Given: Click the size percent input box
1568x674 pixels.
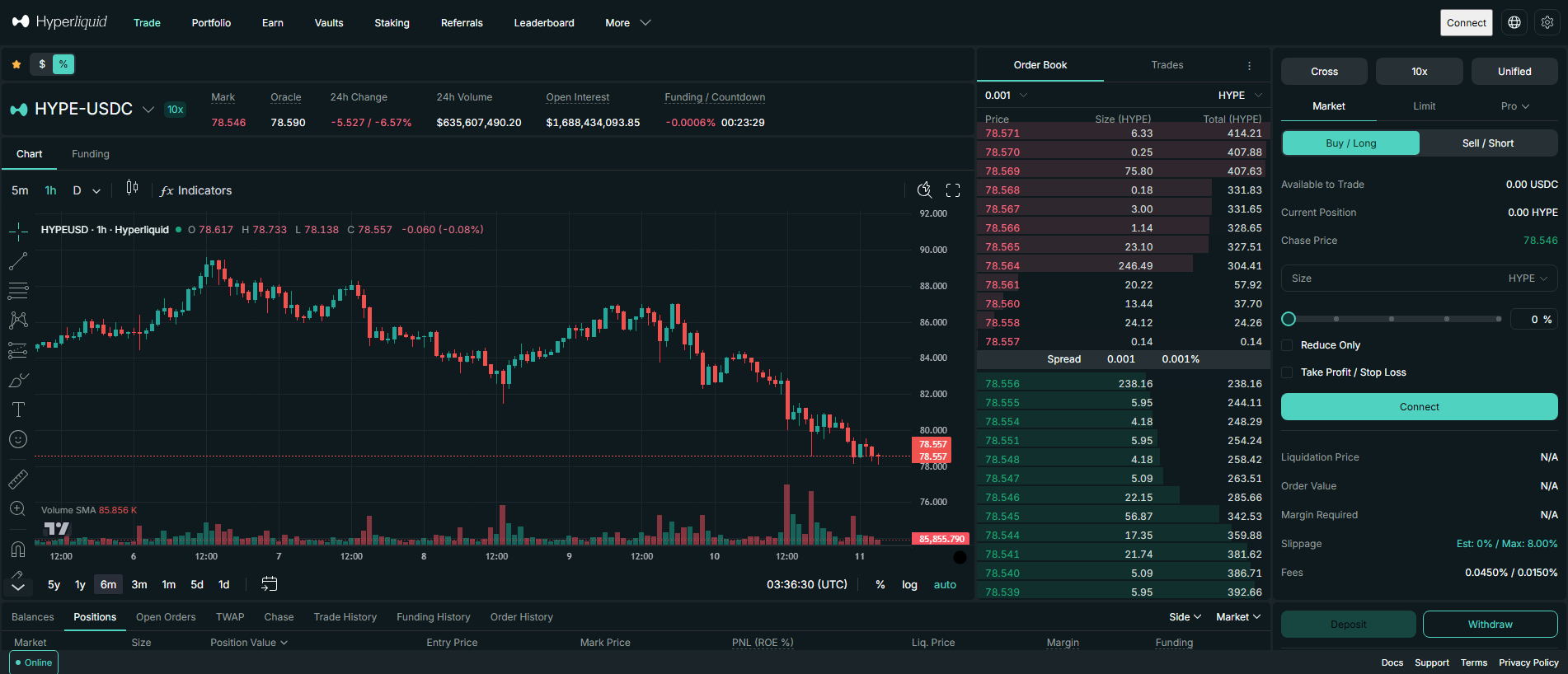Looking at the screenshot, I should pyautogui.click(x=1533, y=320).
